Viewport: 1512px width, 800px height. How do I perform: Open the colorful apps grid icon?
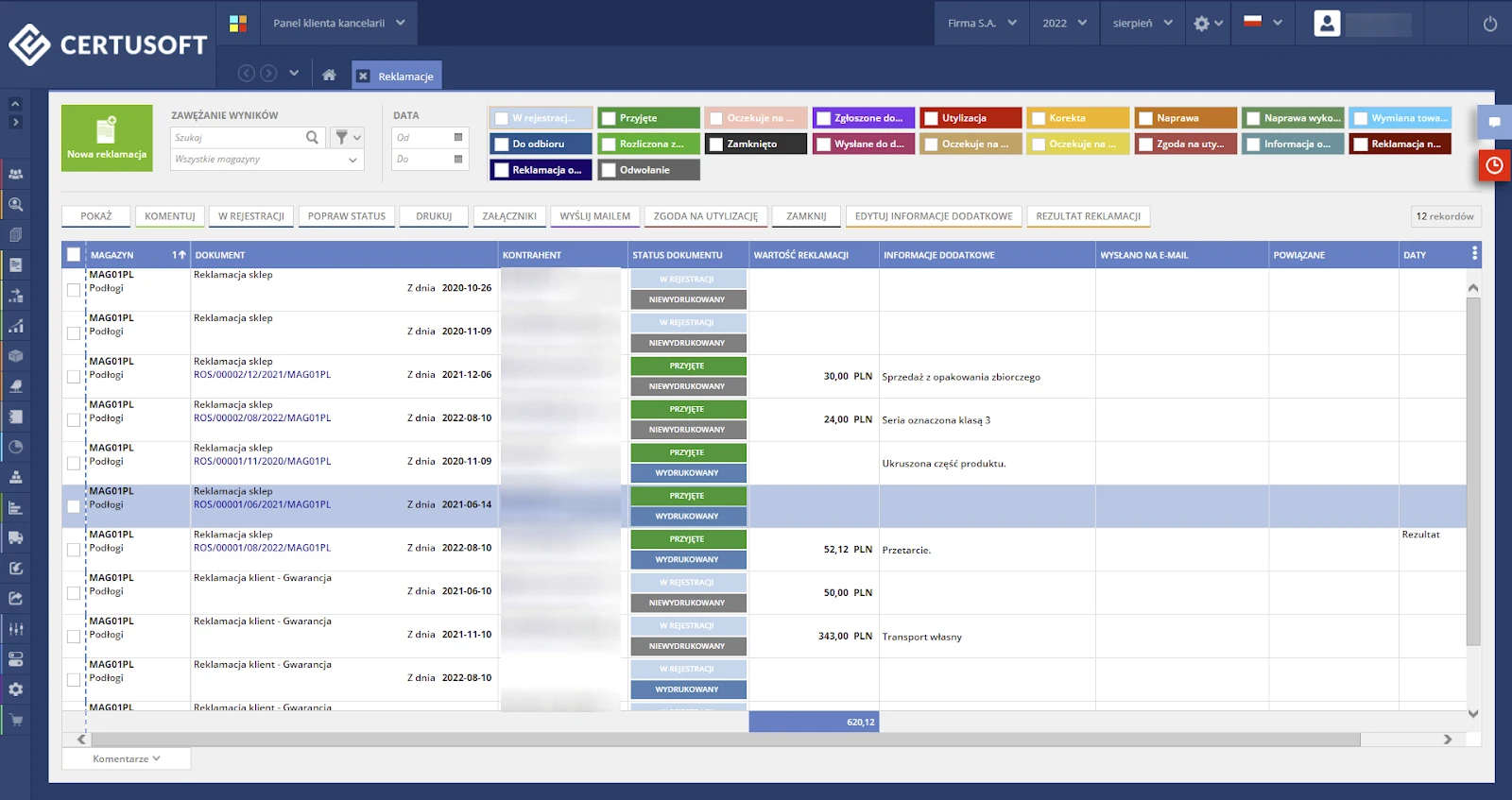[238, 24]
